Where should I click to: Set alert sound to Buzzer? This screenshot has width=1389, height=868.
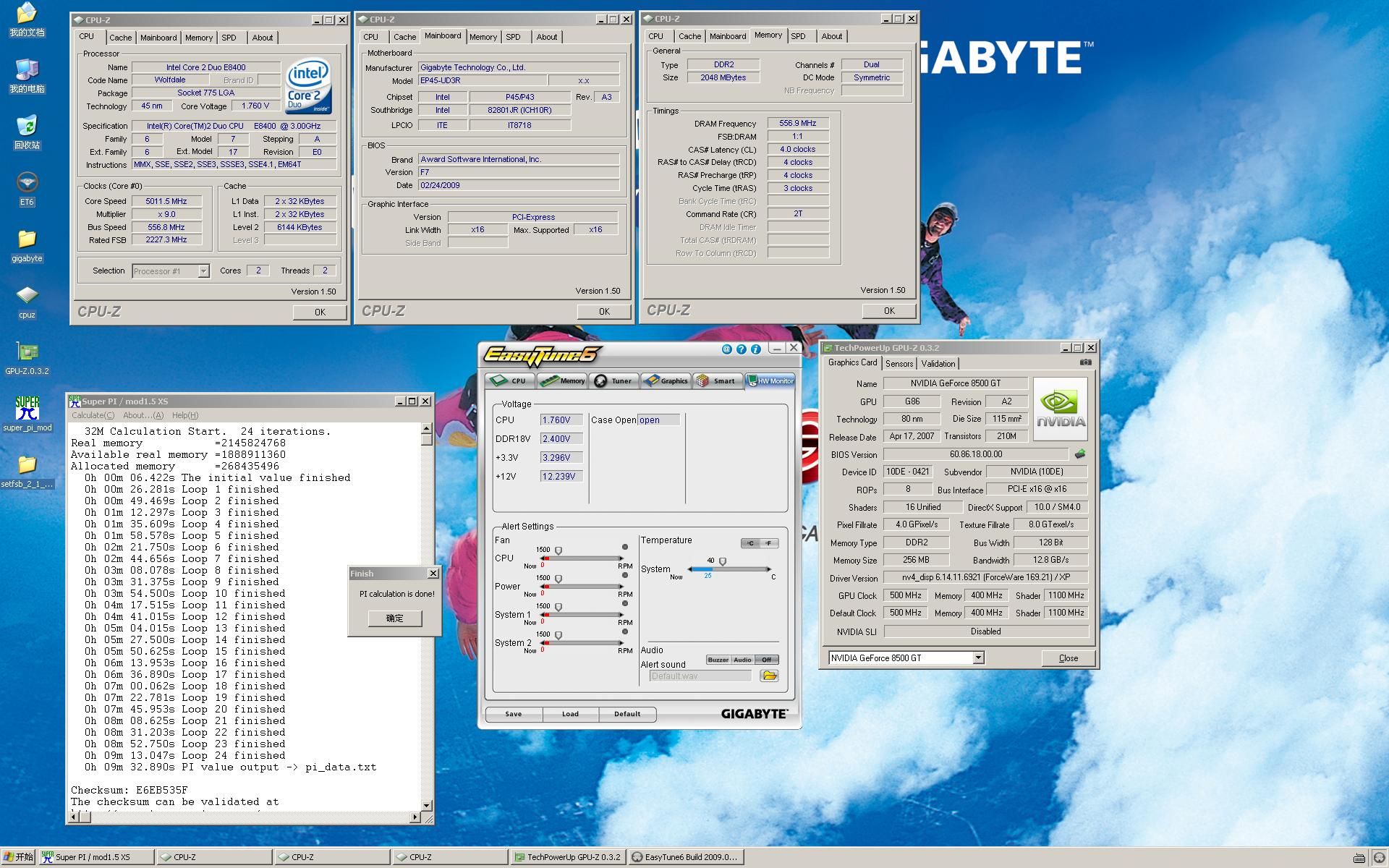pos(718,660)
